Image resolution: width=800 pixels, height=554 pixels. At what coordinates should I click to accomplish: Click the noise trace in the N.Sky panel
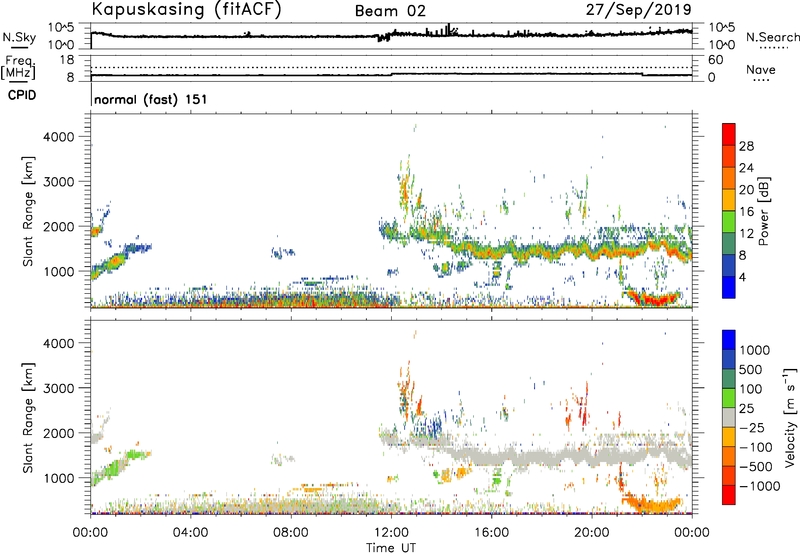[x=391, y=35]
